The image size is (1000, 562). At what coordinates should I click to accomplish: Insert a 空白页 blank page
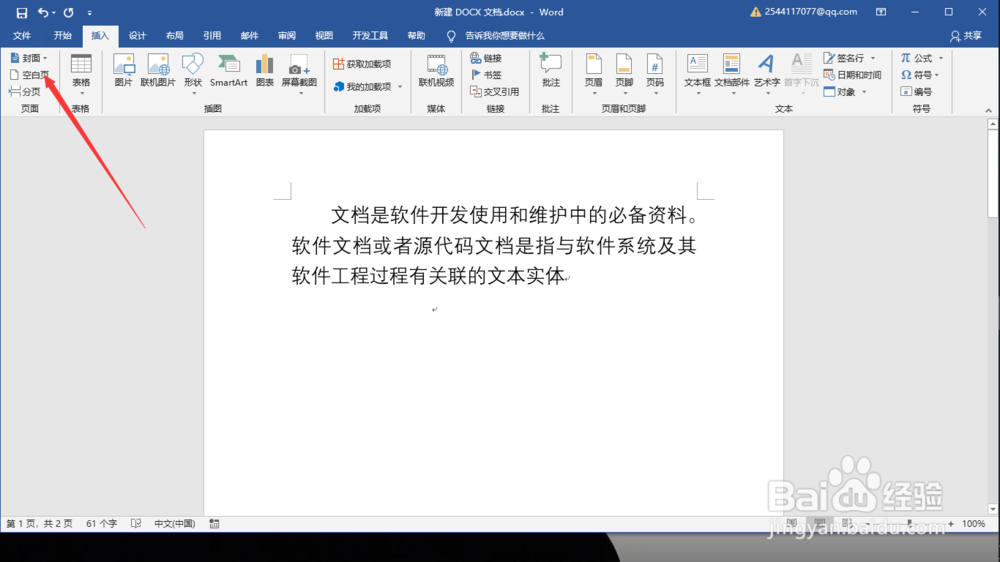pyautogui.click(x=29, y=75)
